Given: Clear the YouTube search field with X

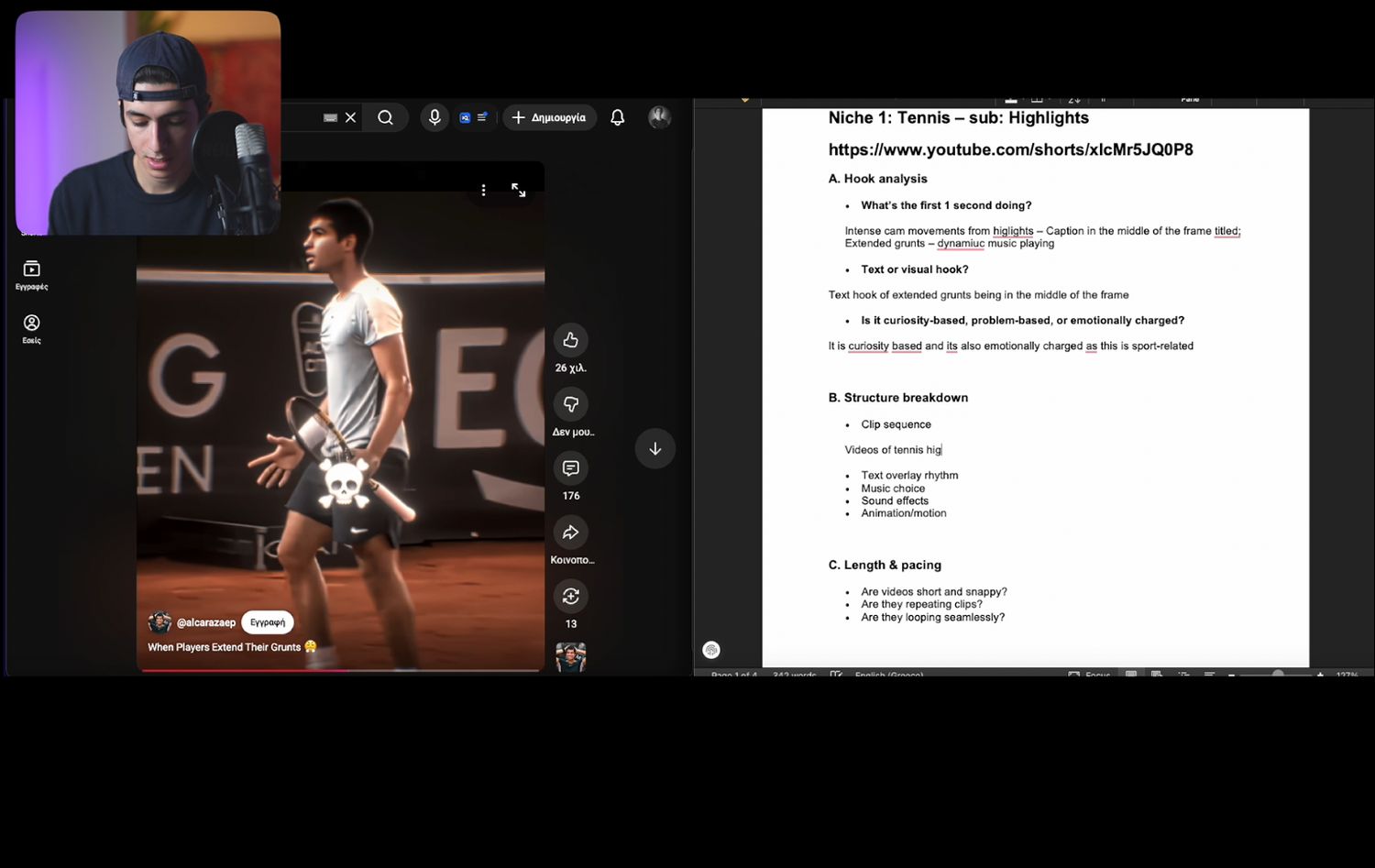Looking at the screenshot, I should tap(350, 117).
